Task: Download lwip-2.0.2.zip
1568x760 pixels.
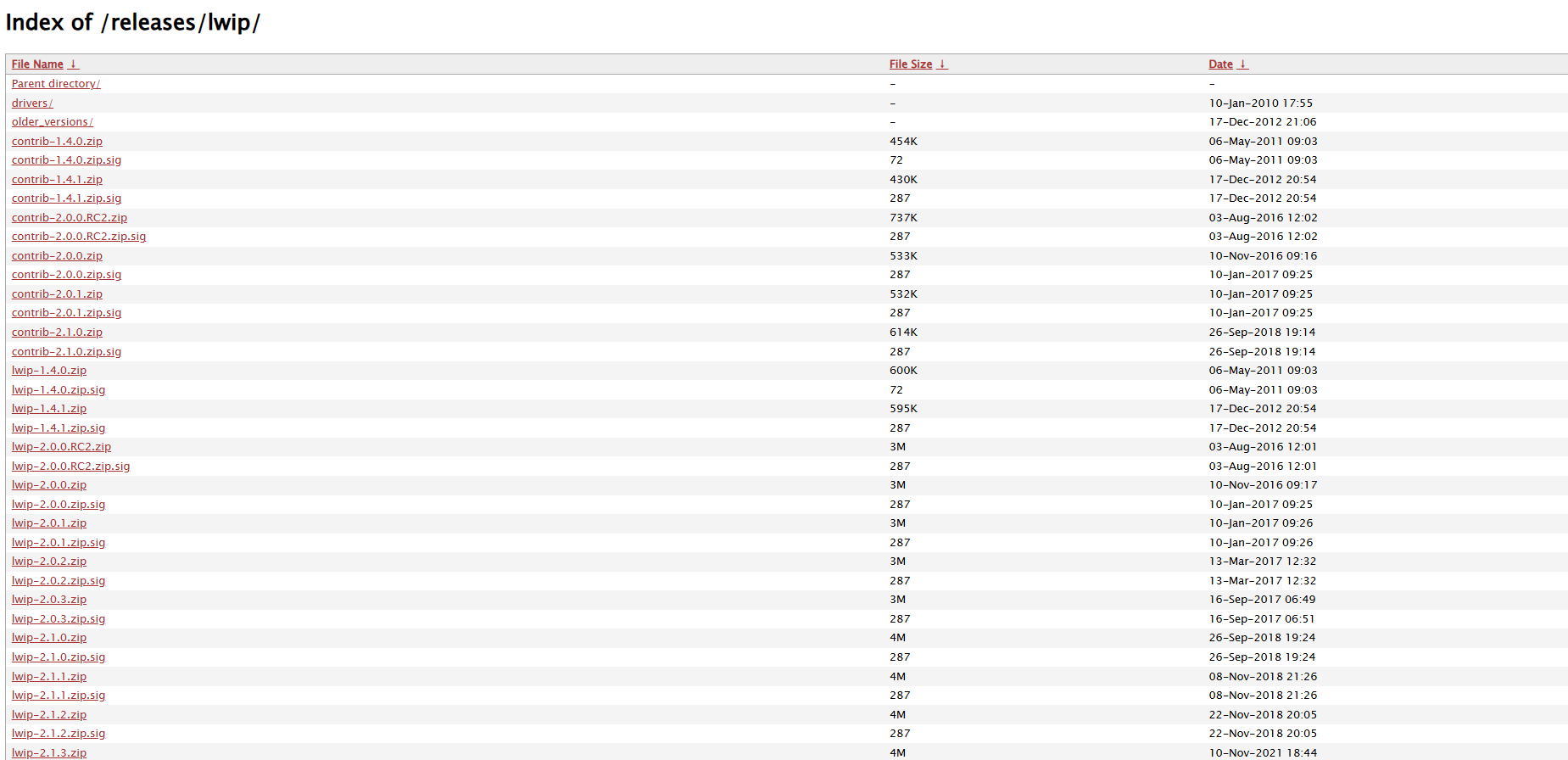Action: click(x=49, y=562)
